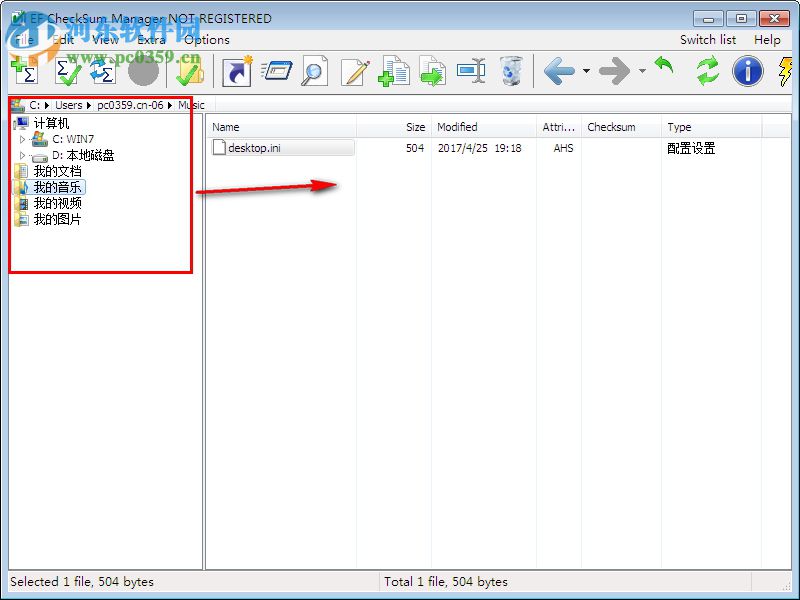Viewport: 800px width, 600px height.
Task: Open the Extra menu
Action: pos(148,40)
